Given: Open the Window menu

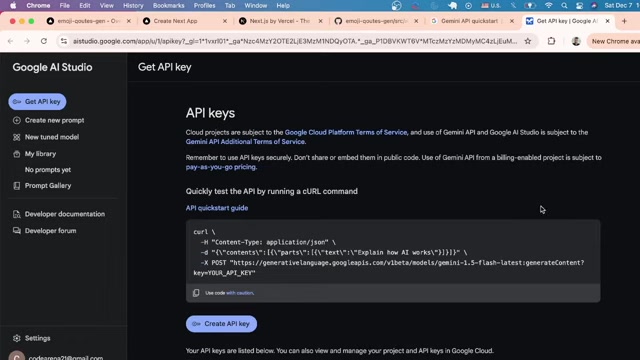Looking at the screenshot, I should 256,6.
